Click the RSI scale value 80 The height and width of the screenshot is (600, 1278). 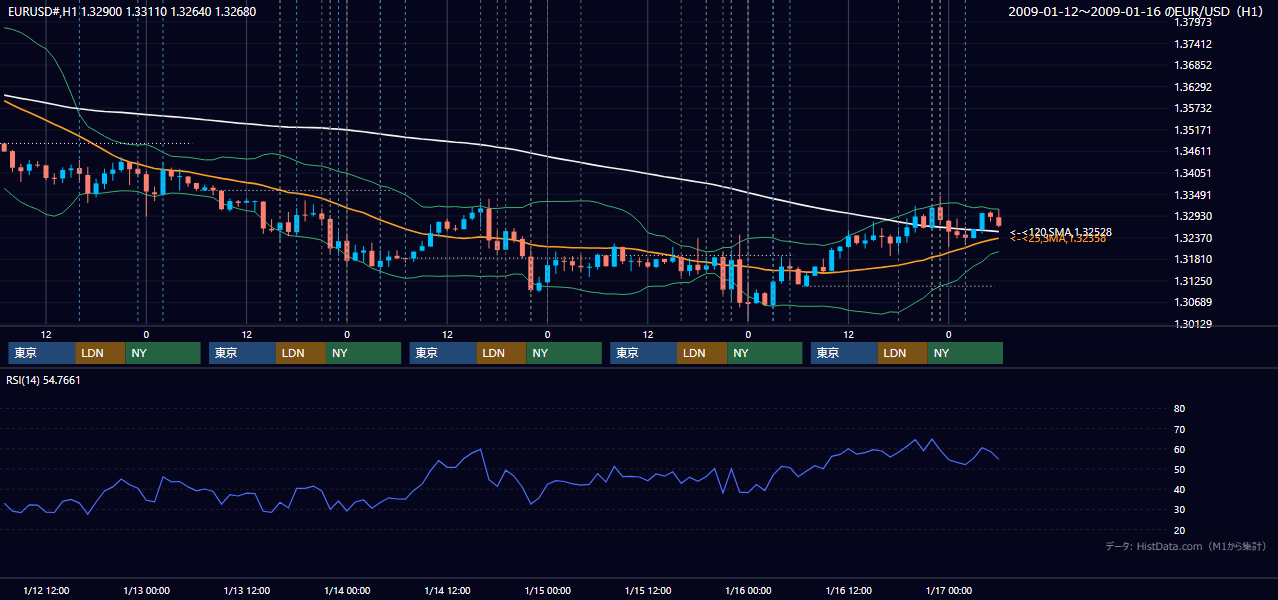pos(1179,409)
